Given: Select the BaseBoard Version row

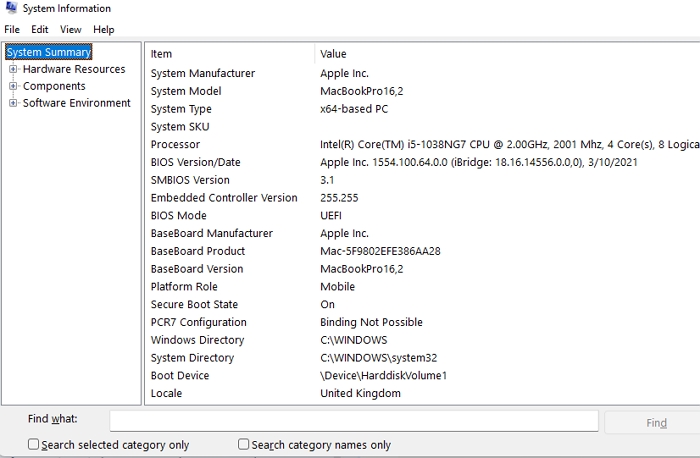Looking at the screenshot, I should tap(423, 269).
